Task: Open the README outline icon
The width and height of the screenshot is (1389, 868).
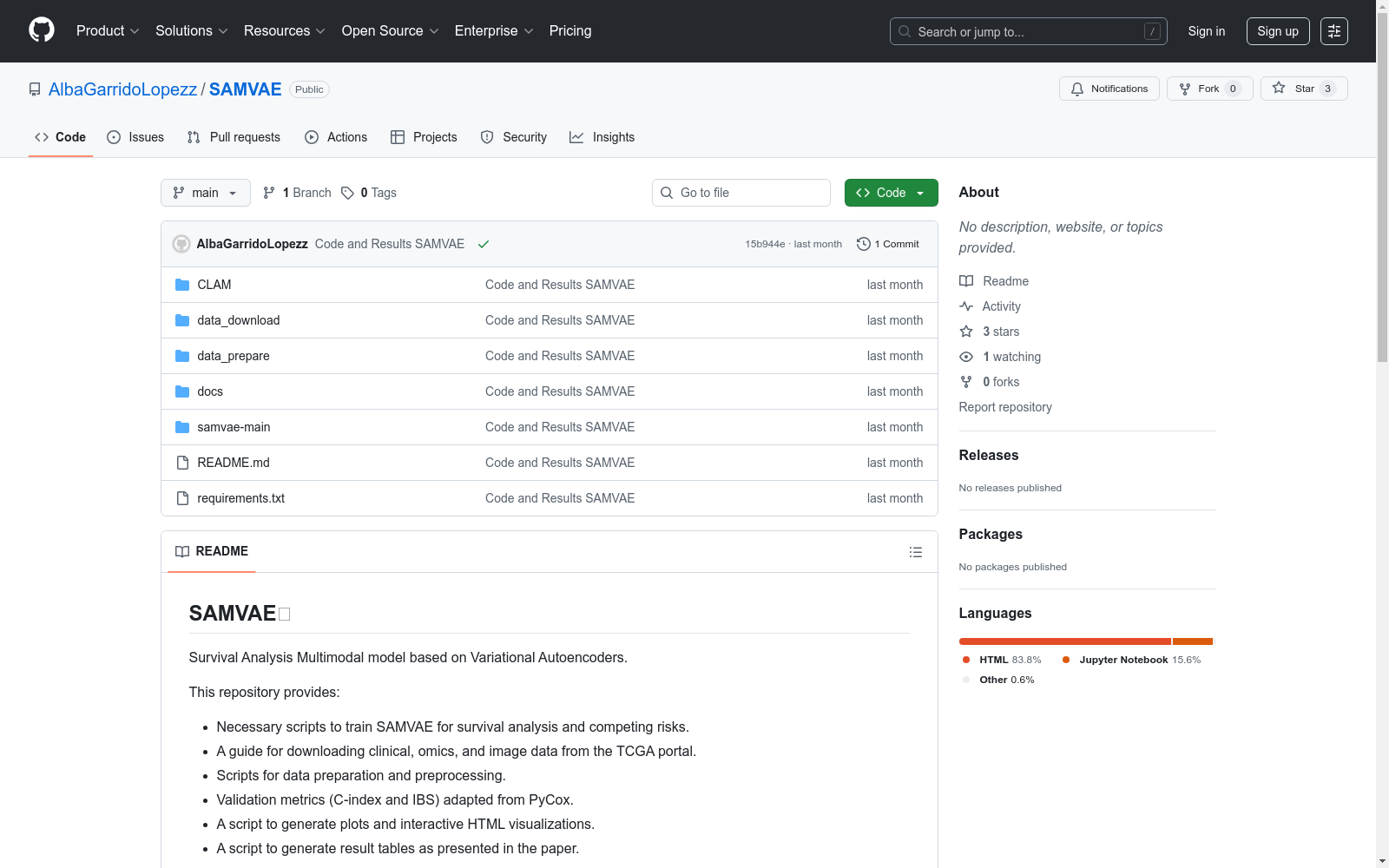Action: coord(915,552)
